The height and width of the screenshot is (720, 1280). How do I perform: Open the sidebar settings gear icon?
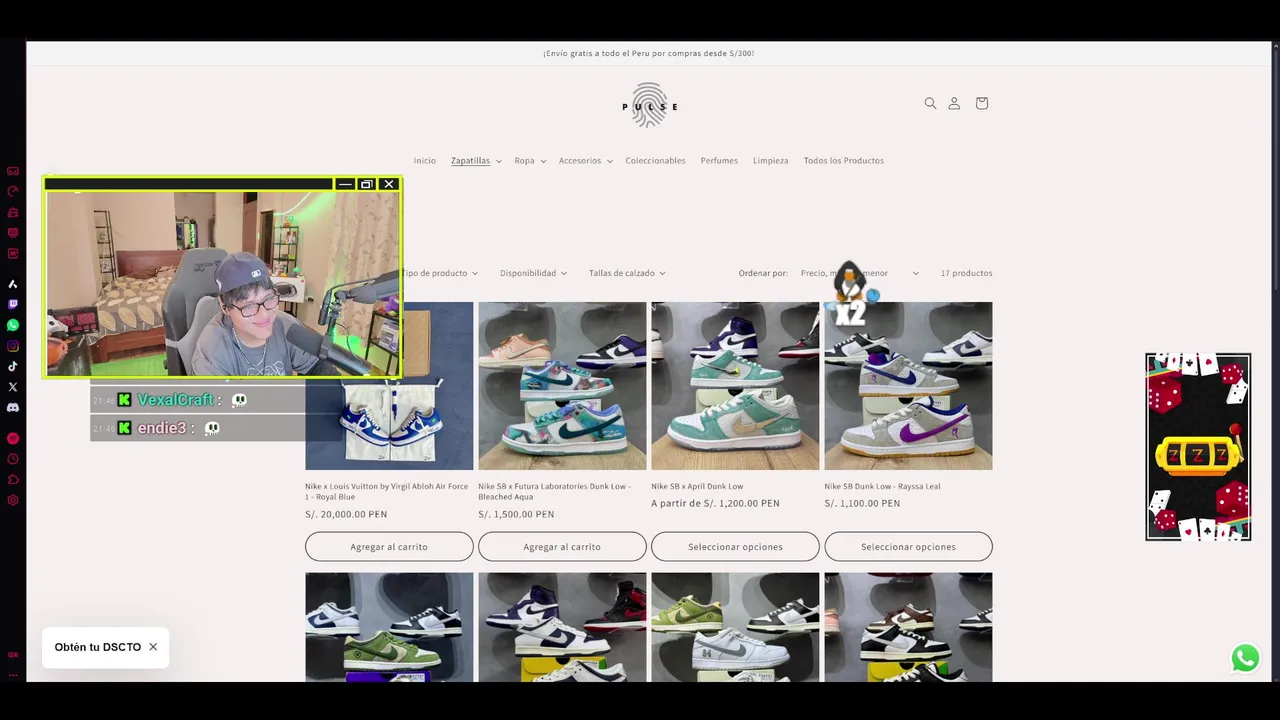[13, 500]
